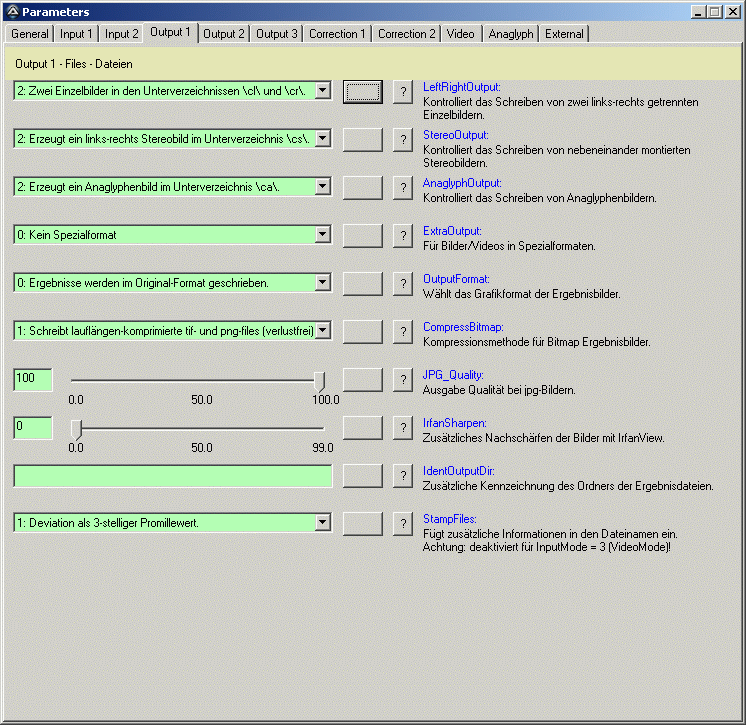The width and height of the screenshot is (746, 725).
Task: Click the help button for LeftRightOutput
Action: click(x=403, y=92)
